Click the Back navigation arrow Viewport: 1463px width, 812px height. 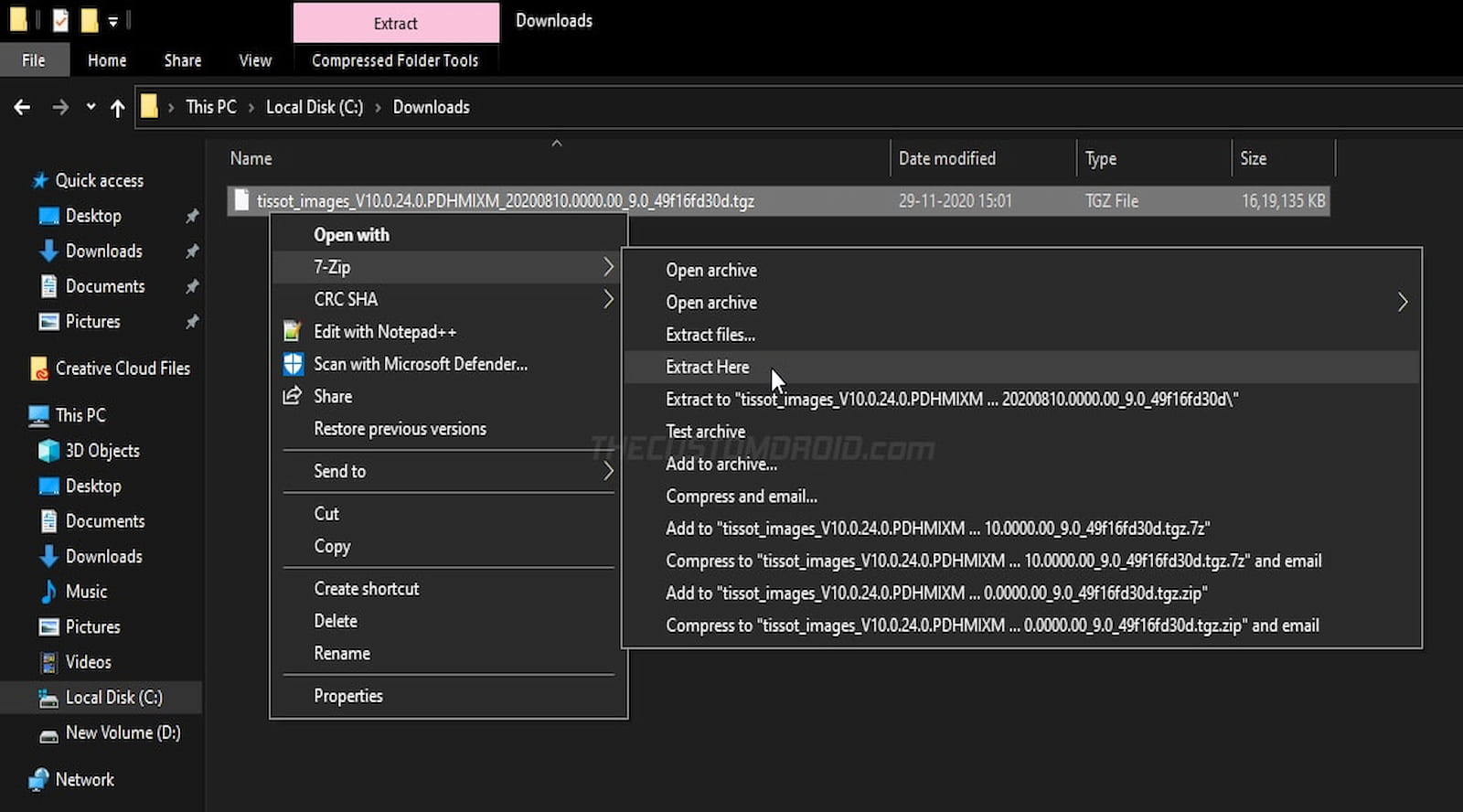pyautogui.click(x=22, y=108)
